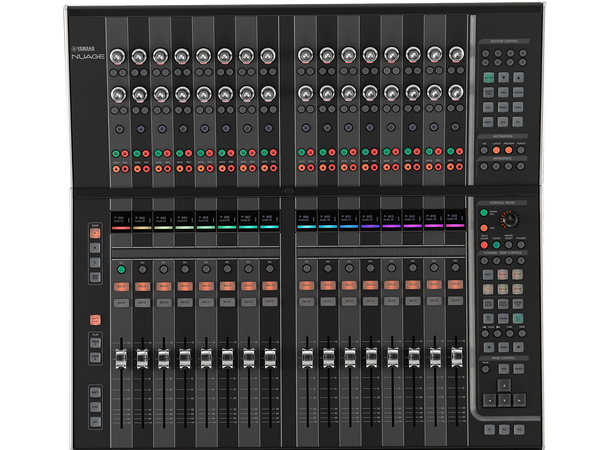Toggle Control Room DOWN MIX green button

coord(484,213)
